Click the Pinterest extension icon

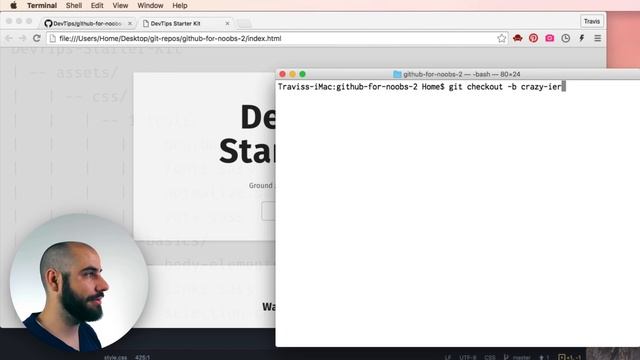533,38
